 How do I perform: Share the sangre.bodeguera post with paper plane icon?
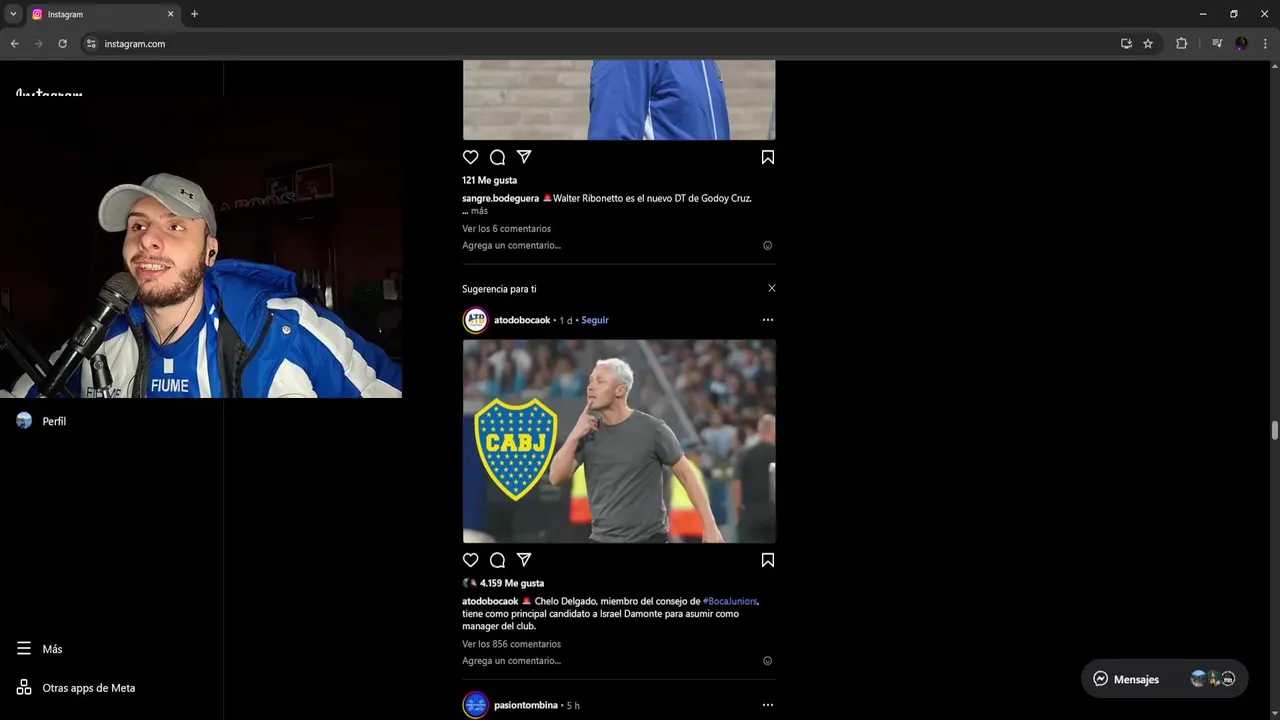point(524,157)
